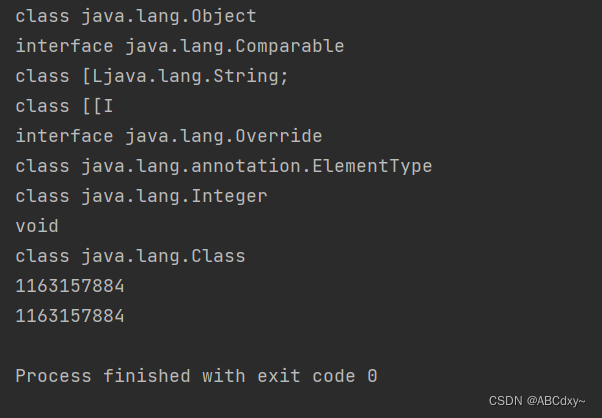Click the word 'ElementType' in the output
Viewport: 602px width, 418px height.
click(372, 167)
